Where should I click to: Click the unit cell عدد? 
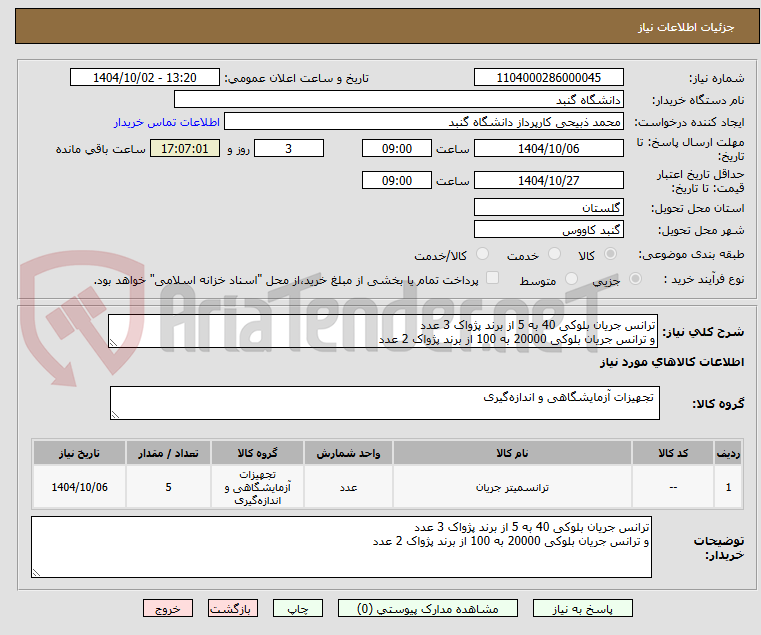point(348,487)
